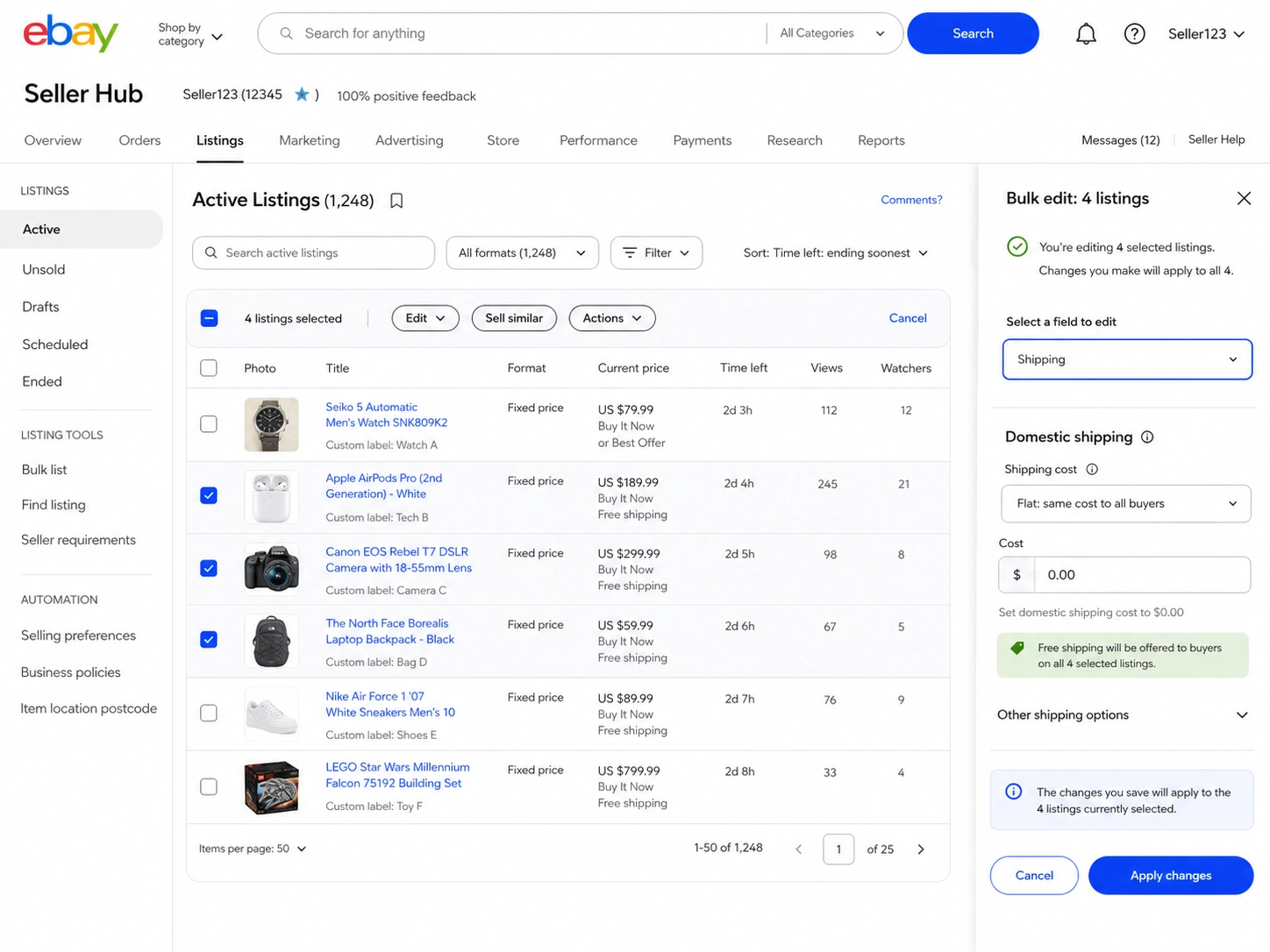Click the Sell similar button

tap(514, 318)
